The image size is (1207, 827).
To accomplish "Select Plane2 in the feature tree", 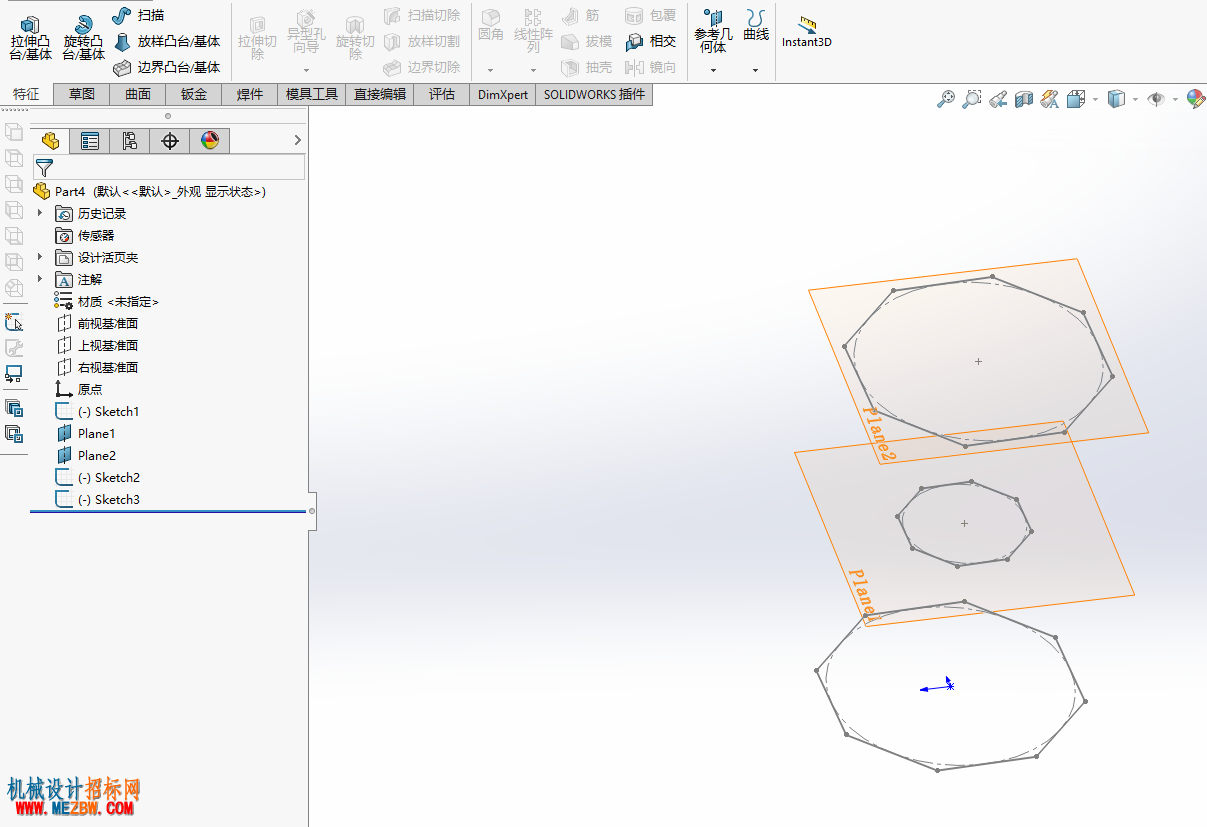I will pyautogui.click(x=86, y=455).
